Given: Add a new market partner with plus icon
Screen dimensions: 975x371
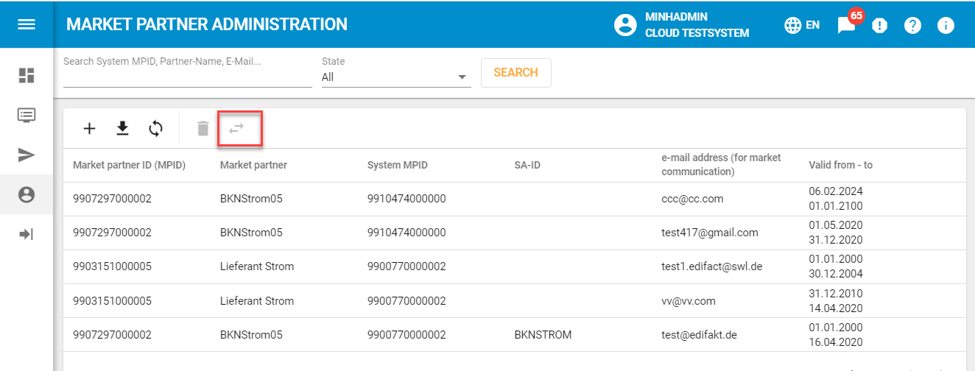Looking at the screenshot, I should coord(90,129).
